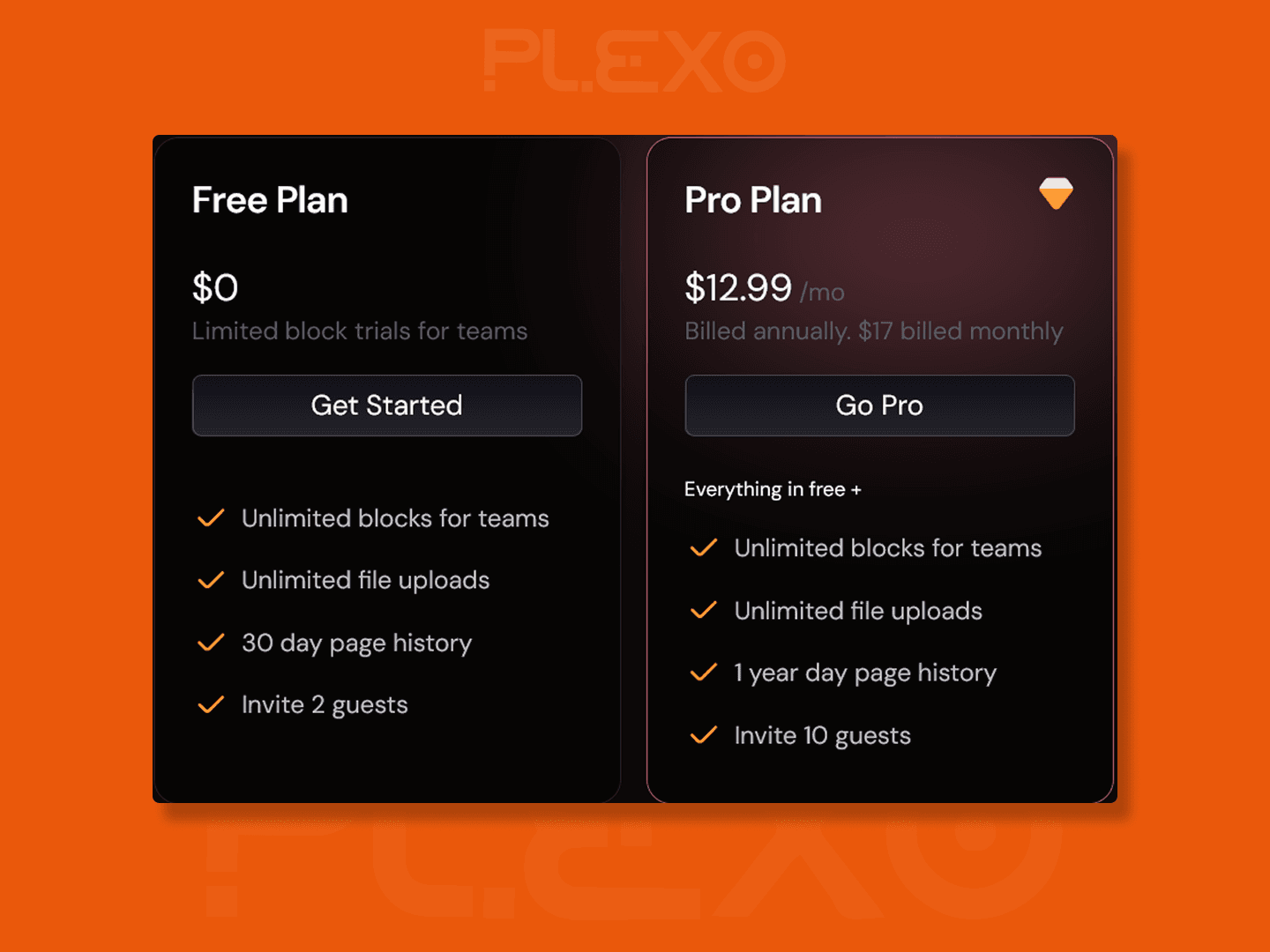
Task: Click the Pro Plan heading
Action: [753, 200]
